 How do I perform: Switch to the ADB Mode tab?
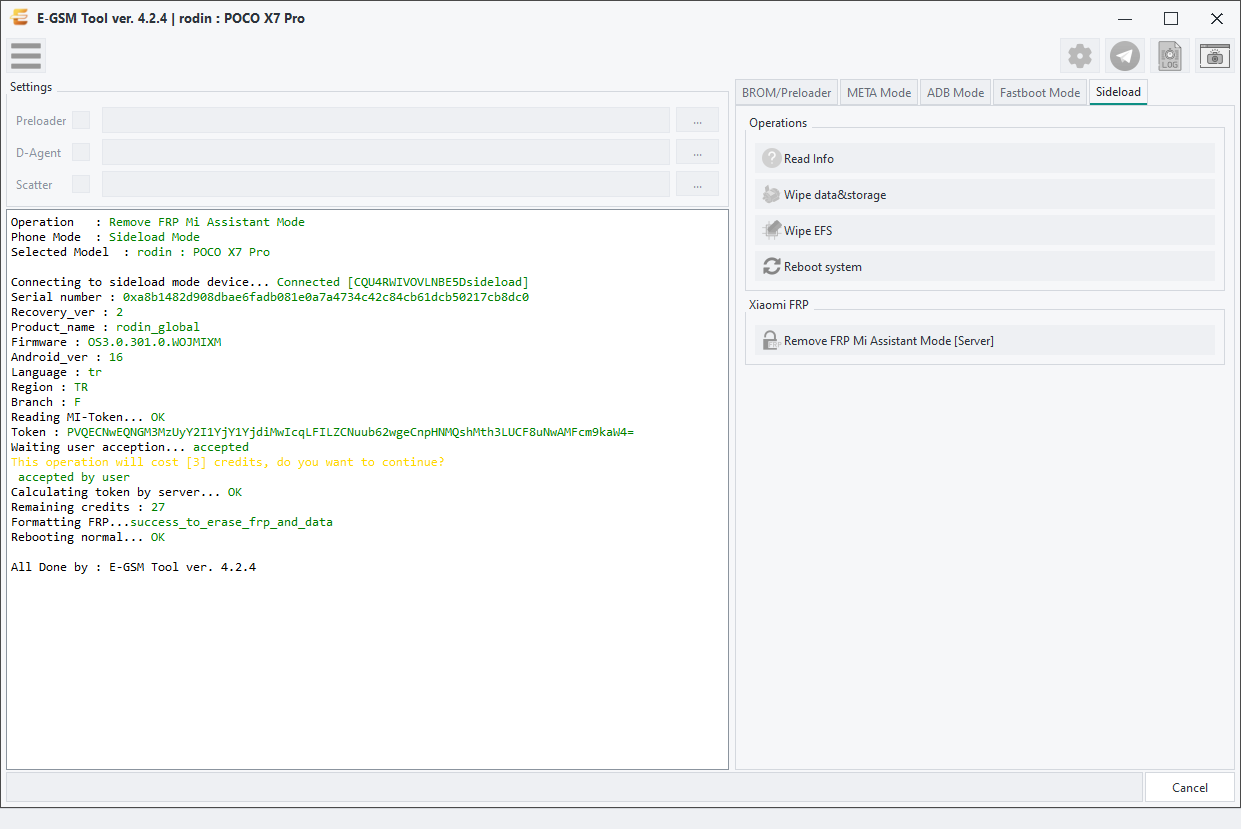[x=955, y=92]
